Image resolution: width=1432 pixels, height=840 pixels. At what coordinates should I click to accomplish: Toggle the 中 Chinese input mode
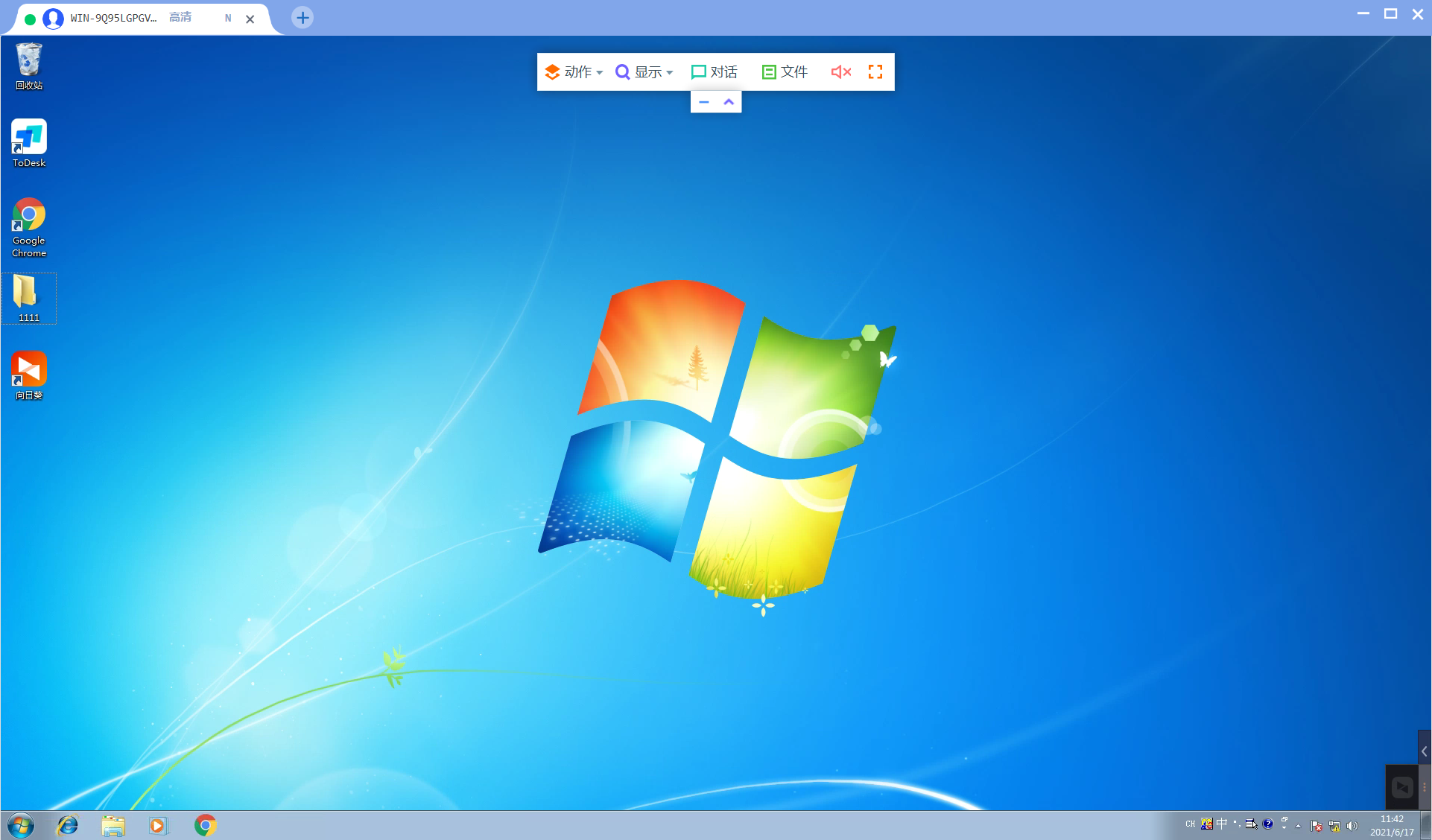tap(1222, 824)
